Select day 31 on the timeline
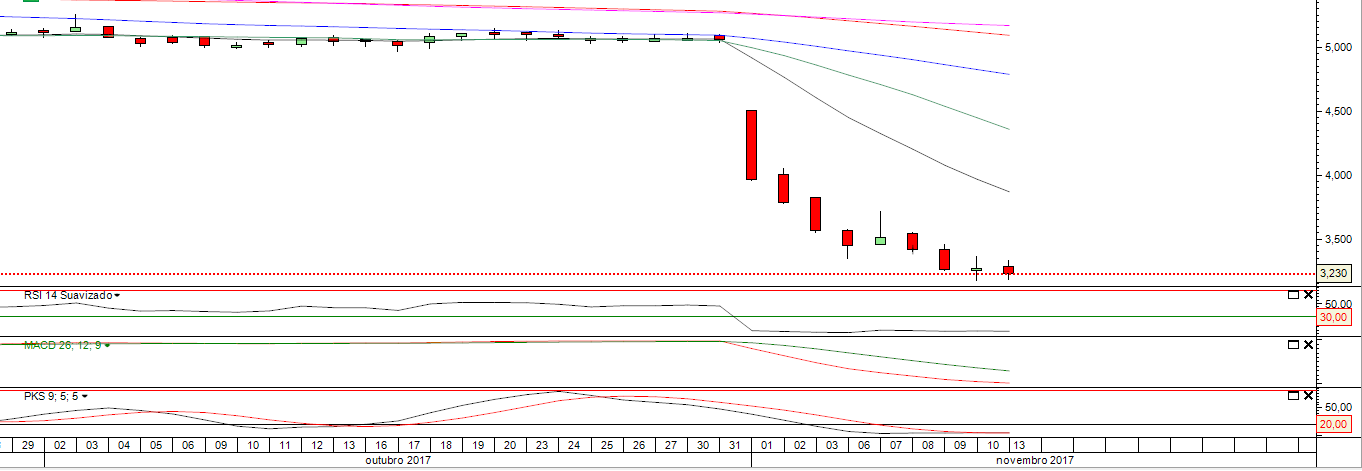The width and height of the screenshot is (1362, 471). [x=734, y=444]
